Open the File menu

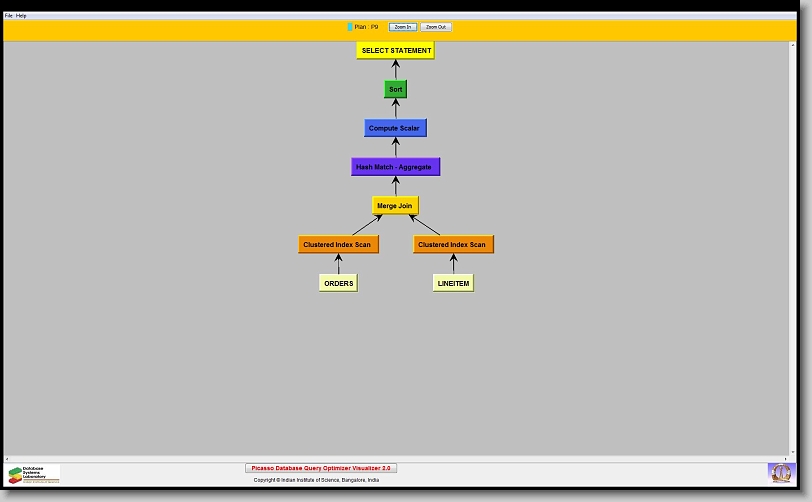click(x=9, y=16)
